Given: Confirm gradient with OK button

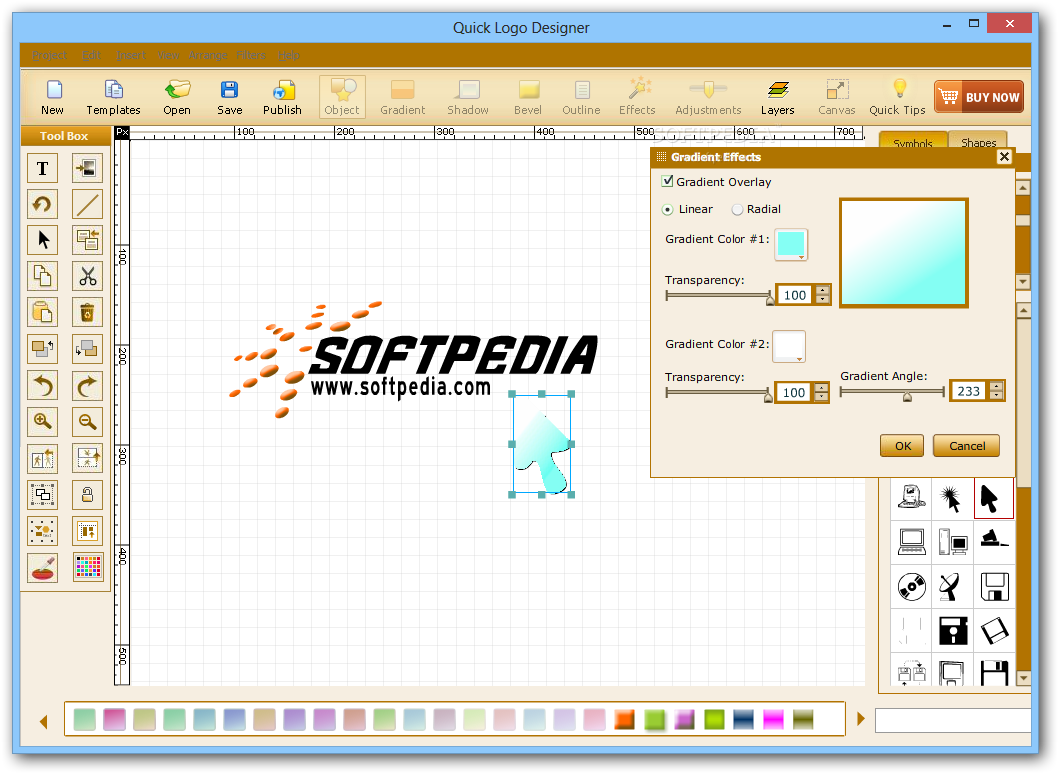Looking at the screenshot, I should (902, 446).
